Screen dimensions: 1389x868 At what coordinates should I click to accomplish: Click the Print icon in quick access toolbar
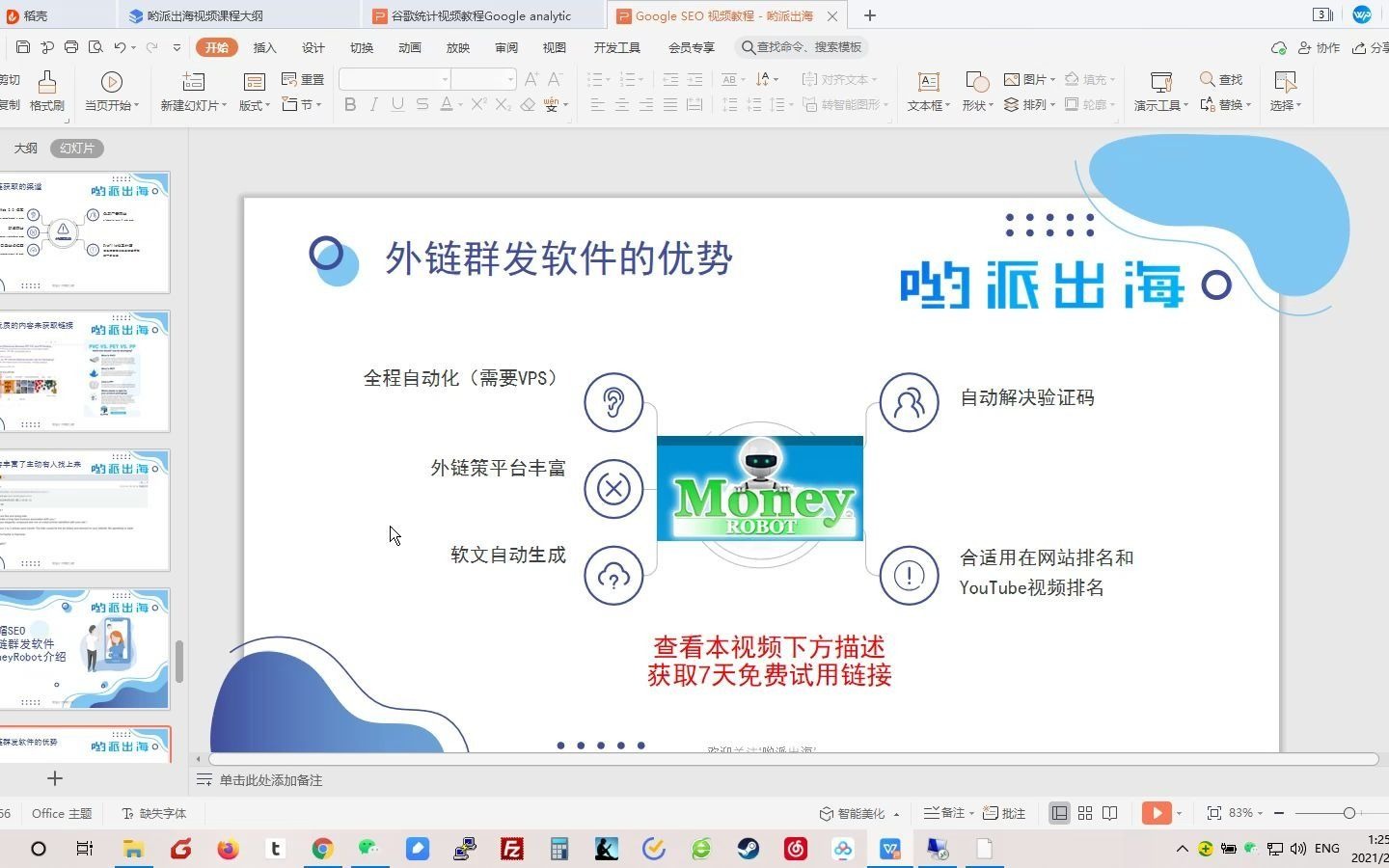(71, 47)
